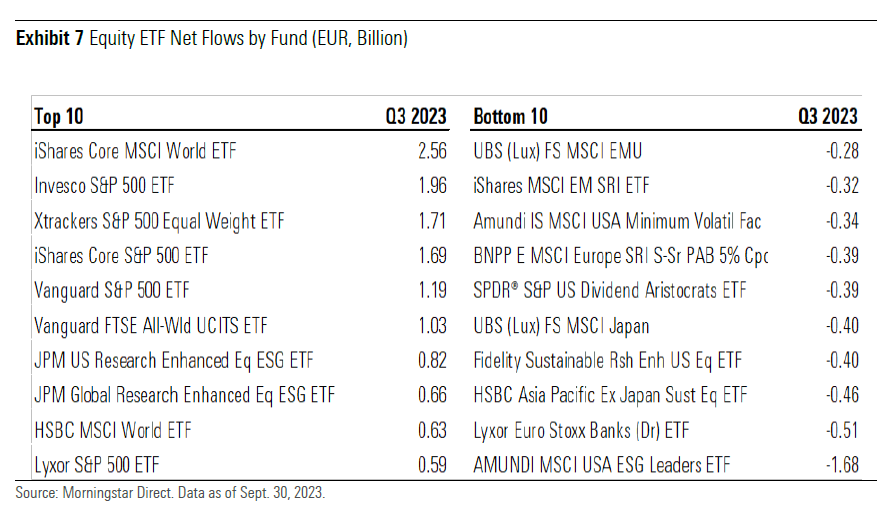Viewport: 889px width, 511px height.
Task: Select iShares MSCI EM SRI ETF
Action: tap(561, 186)
